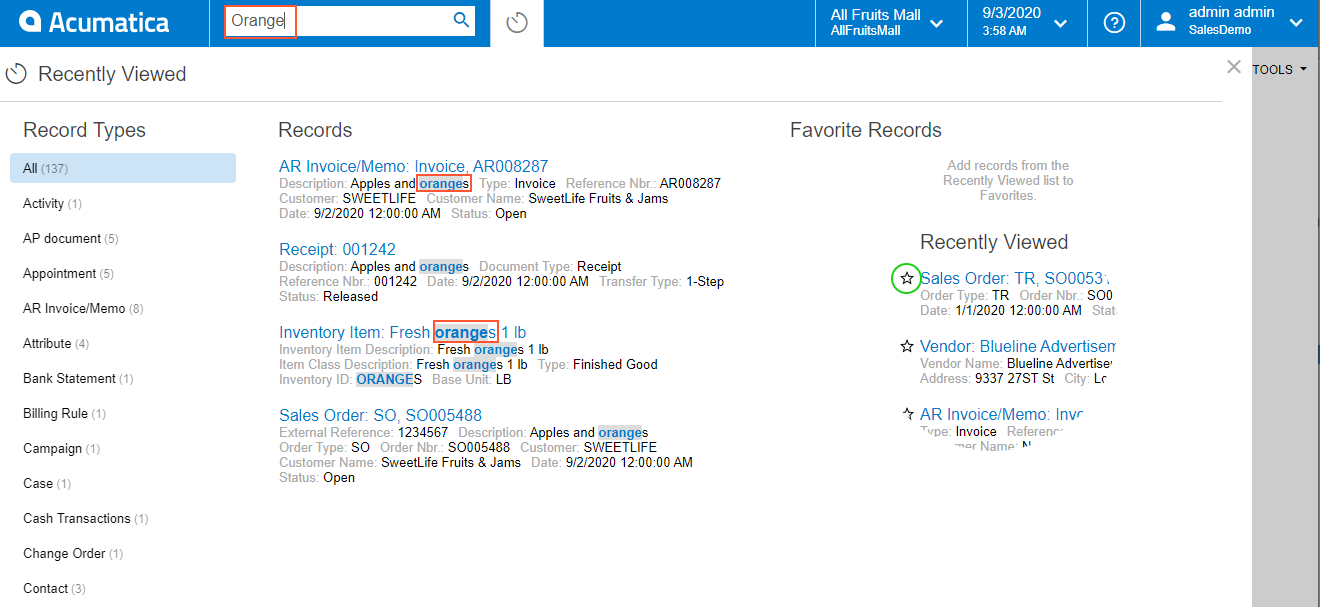1320x607 pixels.
Task: Filter records by AR Invoice/Memo type
Action: [82, 308]
